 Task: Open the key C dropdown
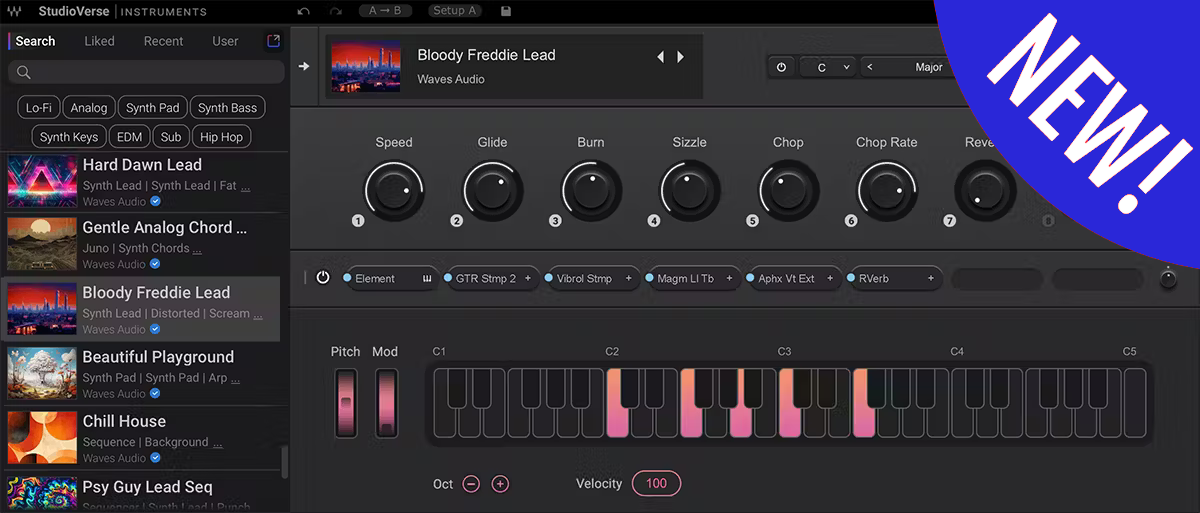tap(827, 67)
